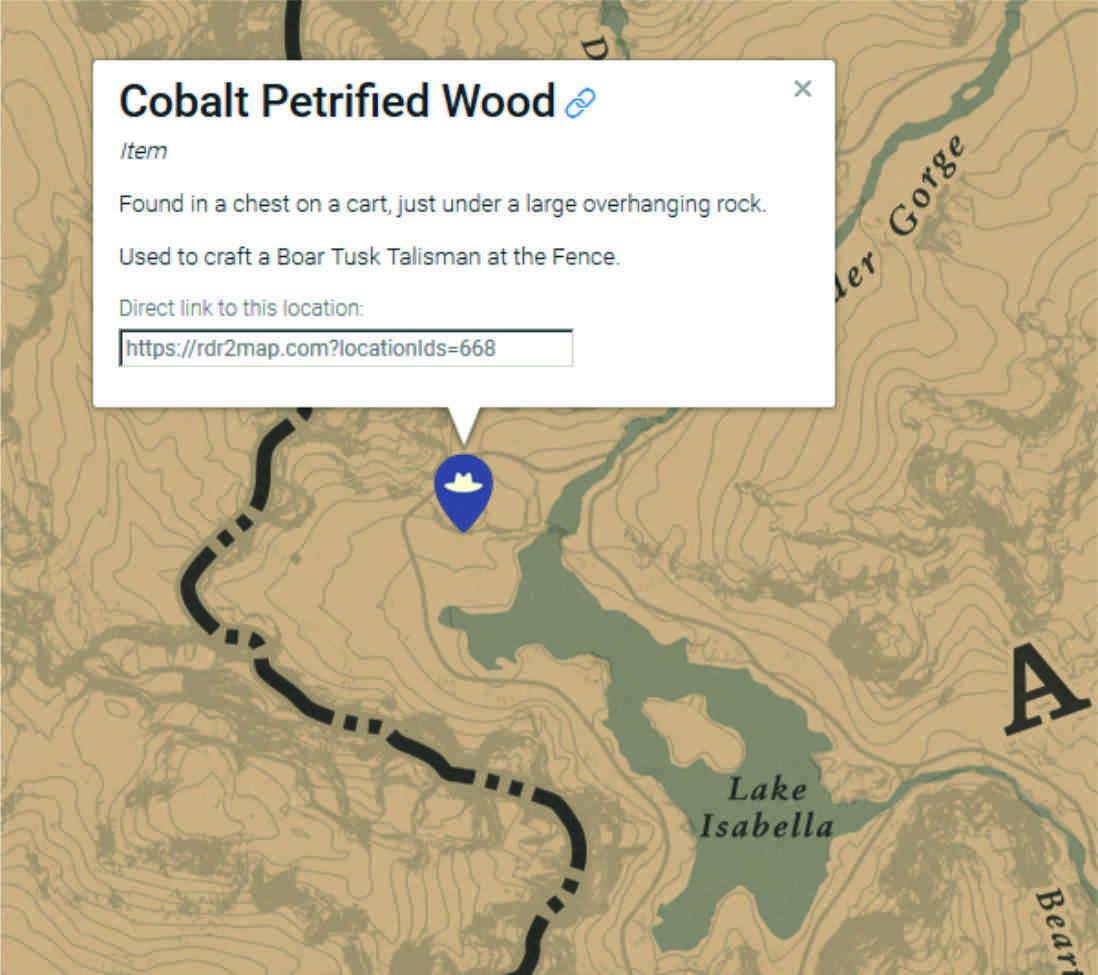Click the direct link URL field
This screenshot has height=975, width=1098.
tap(346, 349)
